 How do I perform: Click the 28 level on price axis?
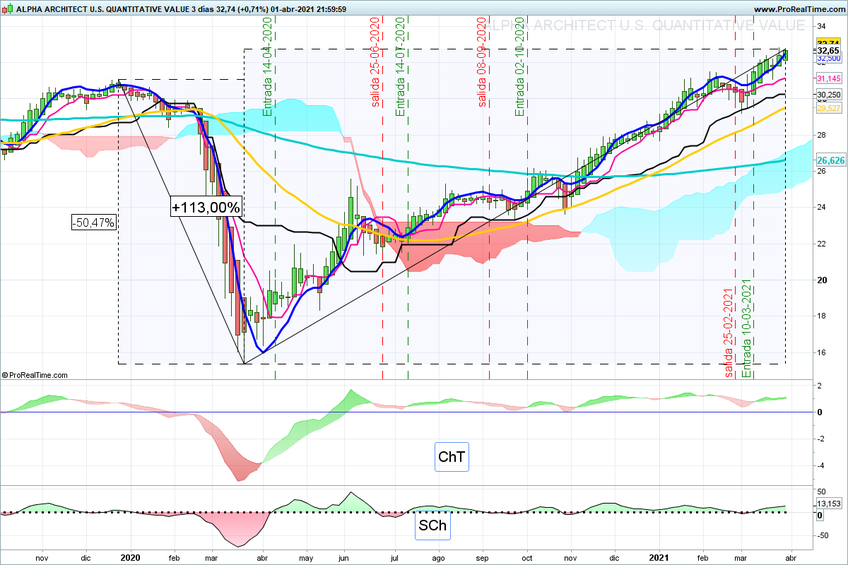(822, 135)
